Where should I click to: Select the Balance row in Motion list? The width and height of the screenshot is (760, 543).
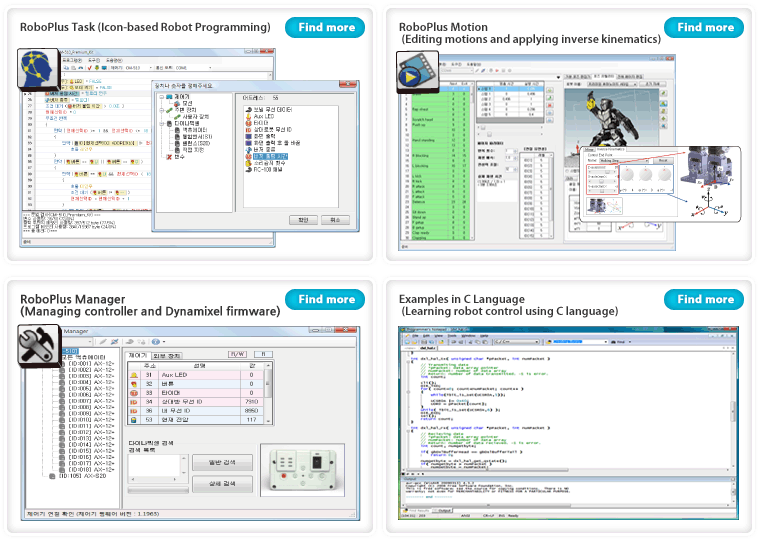coord(438,202)
